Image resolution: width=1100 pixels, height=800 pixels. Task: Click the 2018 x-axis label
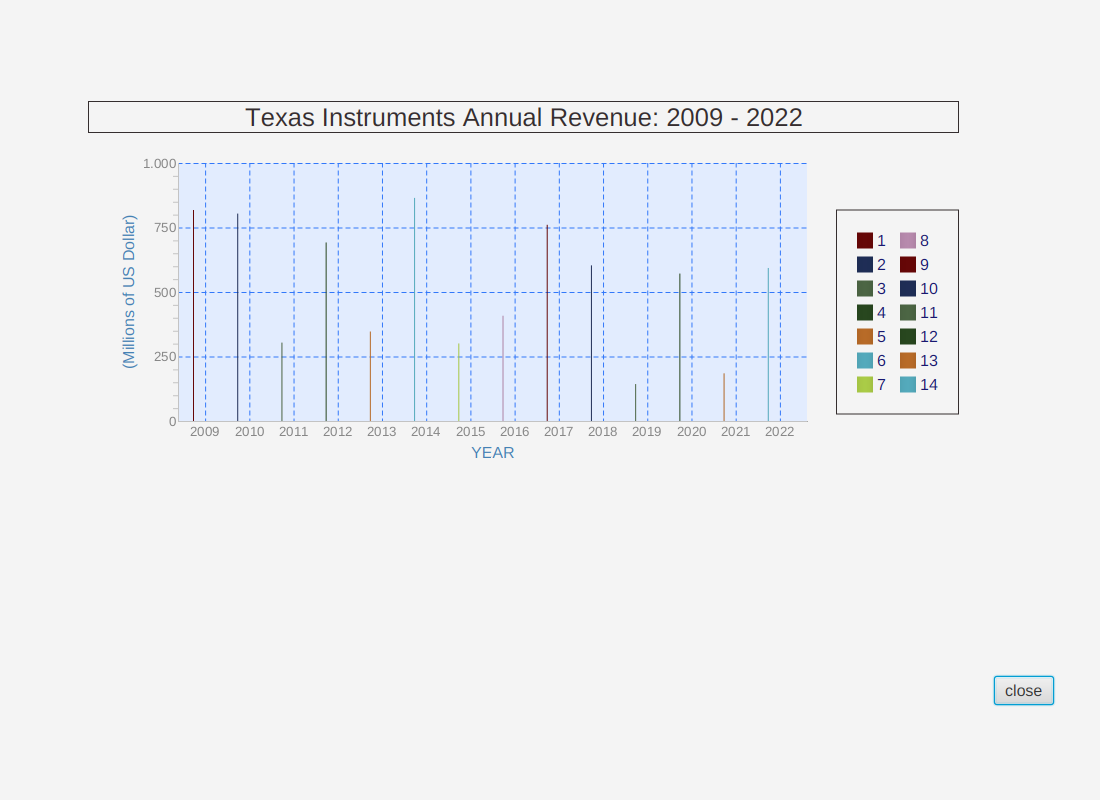(x=603, y=432)
